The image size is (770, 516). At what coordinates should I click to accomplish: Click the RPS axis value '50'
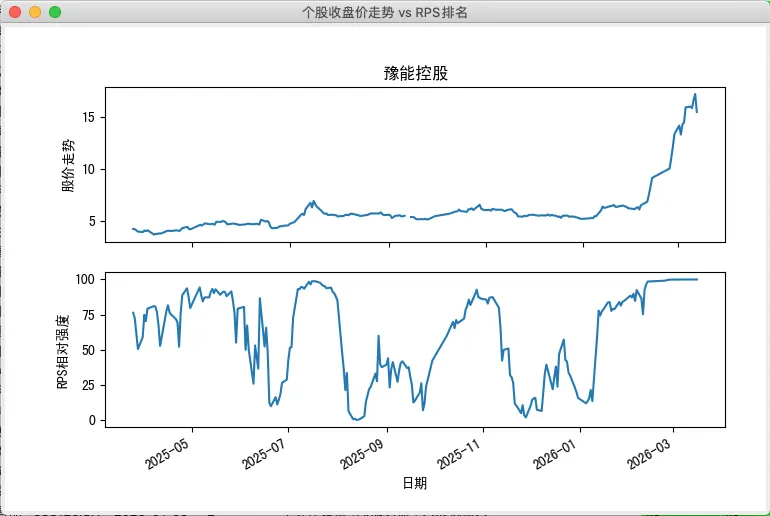click(x=88, y=350)
